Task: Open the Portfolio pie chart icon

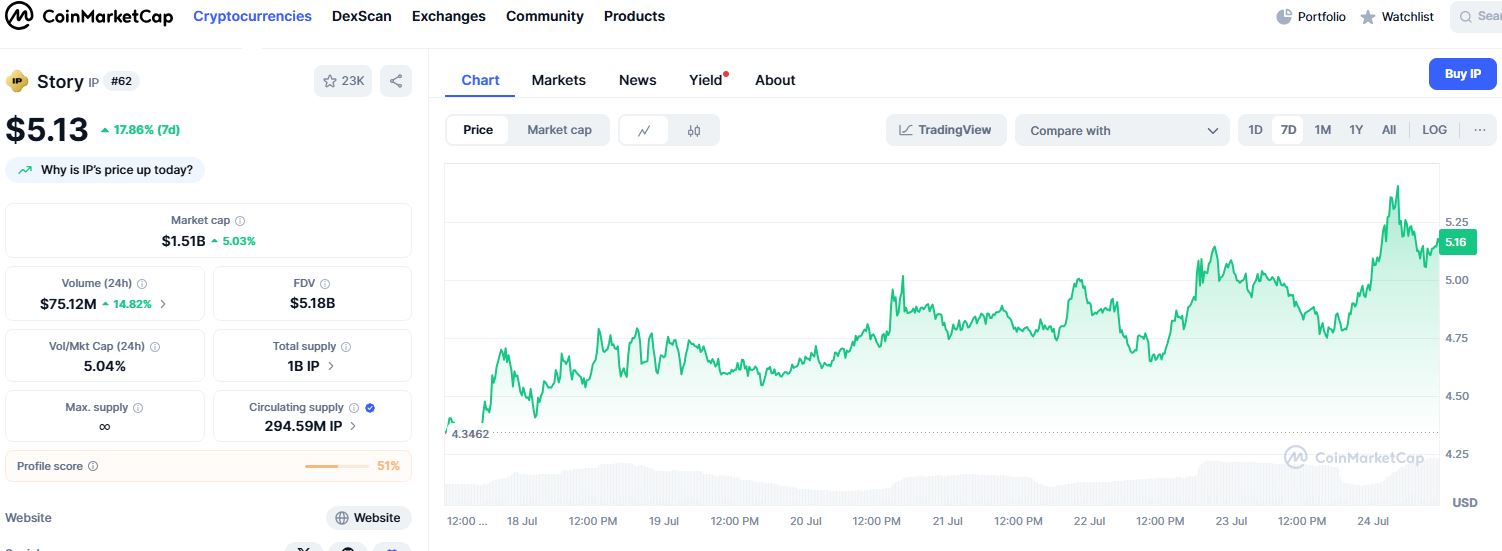Action: (1284, 17)
